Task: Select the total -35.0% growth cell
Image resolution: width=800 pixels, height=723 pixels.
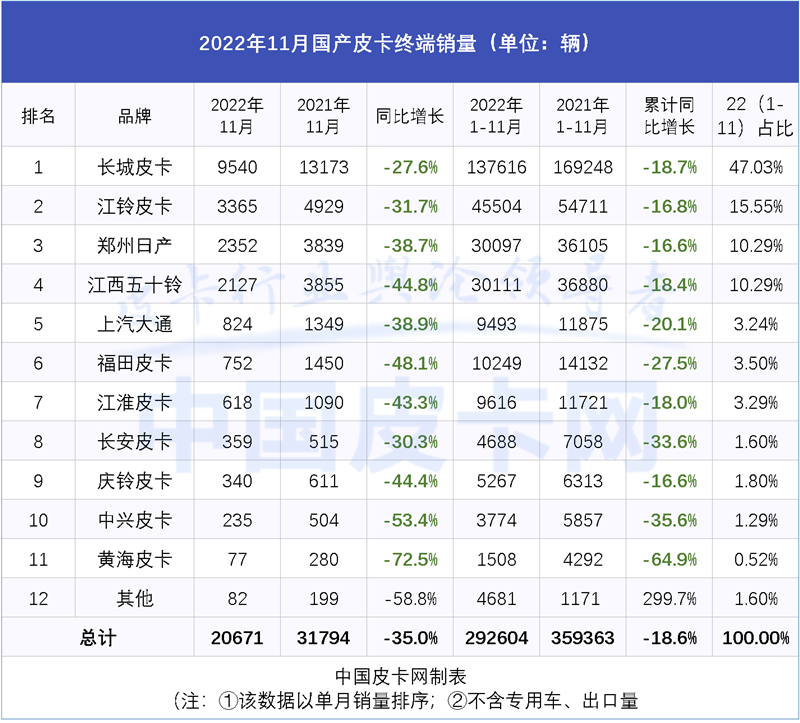Action: [410, 638]
